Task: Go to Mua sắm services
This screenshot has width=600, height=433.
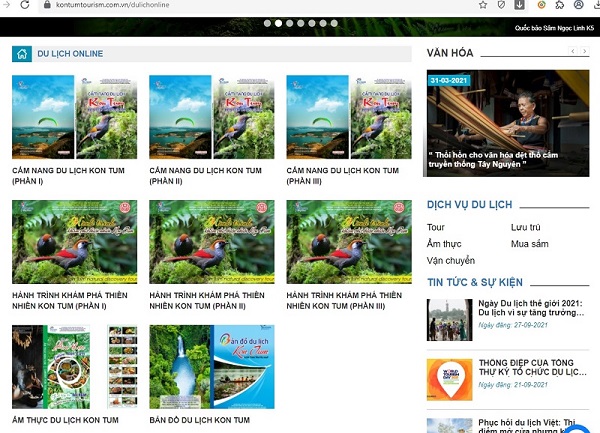Action: coord(529,244)
